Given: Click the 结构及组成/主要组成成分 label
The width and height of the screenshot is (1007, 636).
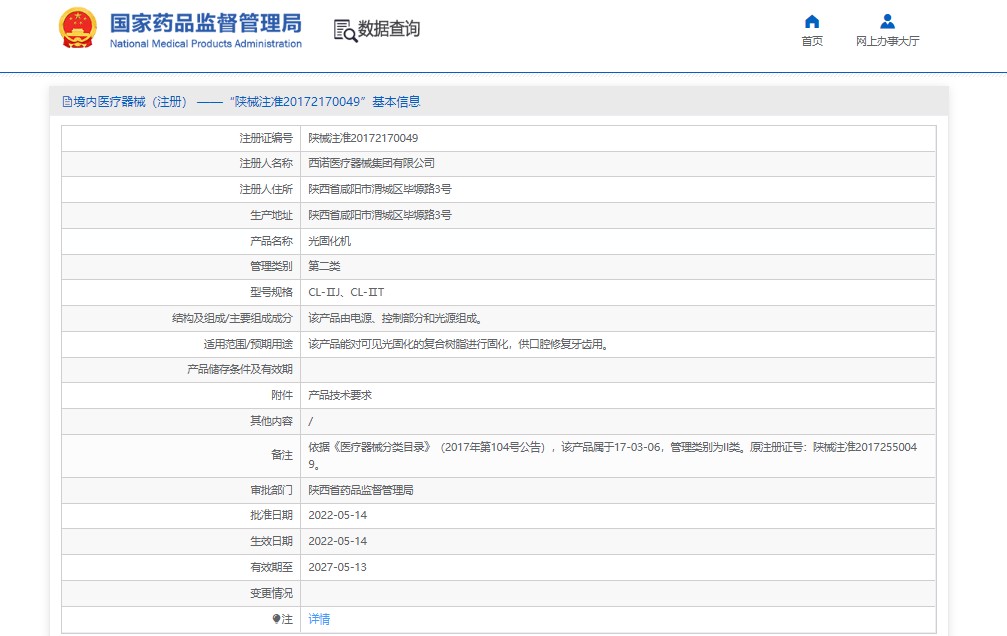Looking at the screenshot, I should (232, 318).
